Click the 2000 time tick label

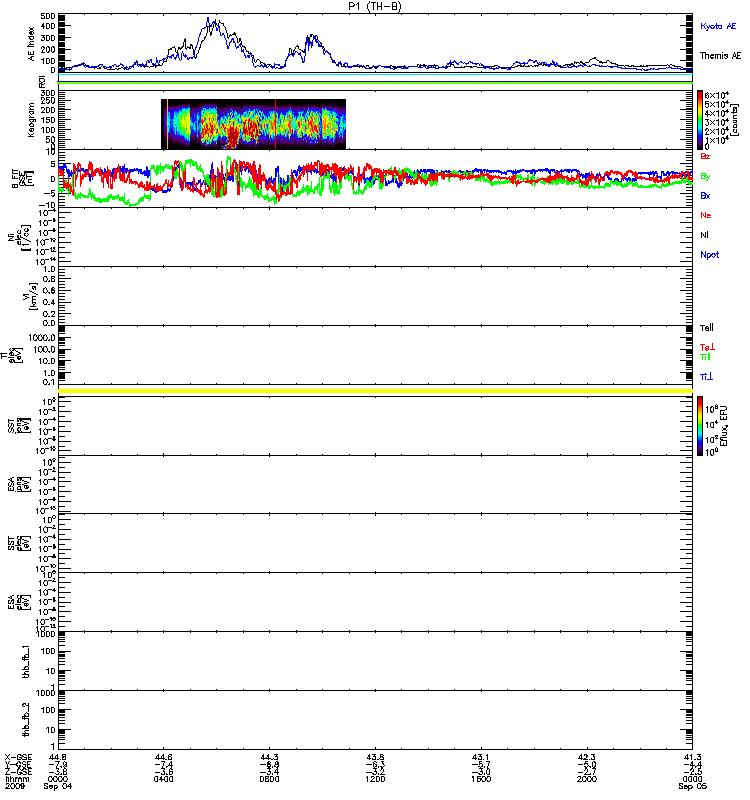click(x=587, y=779)
